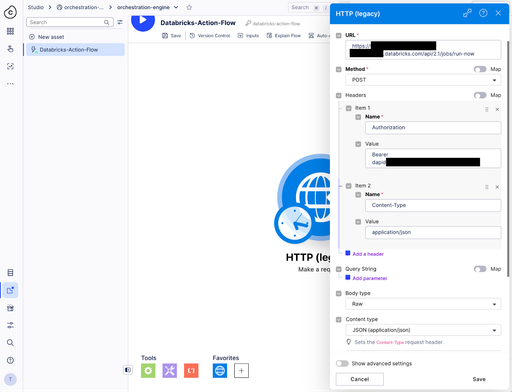
Task: Open the apps grid icon in sidebar
Action: point(10,31)
